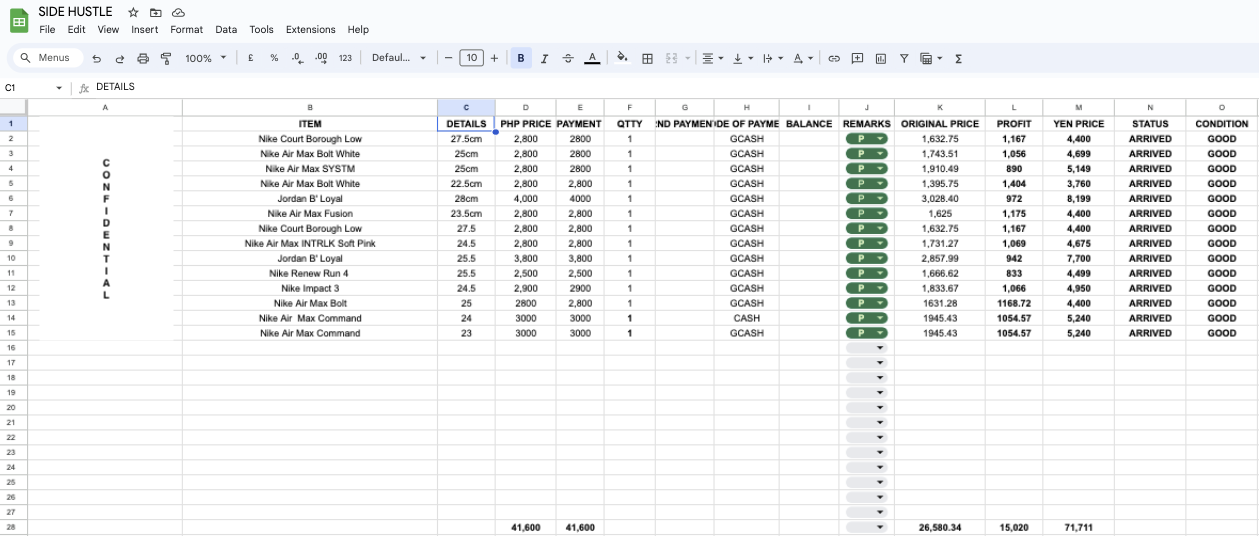Select the YEN PRICE total 71,711
Image resolution: width=1259 pixels, height=536 pixels.
pos(1078,527)
